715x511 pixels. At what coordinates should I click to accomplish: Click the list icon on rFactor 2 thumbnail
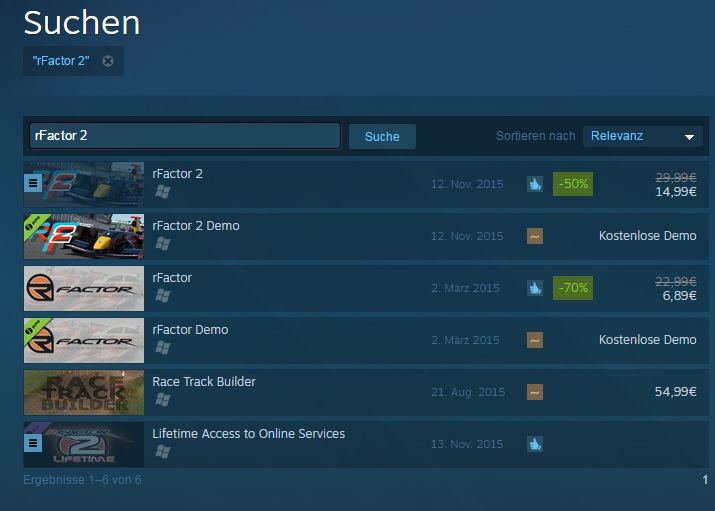33,183
